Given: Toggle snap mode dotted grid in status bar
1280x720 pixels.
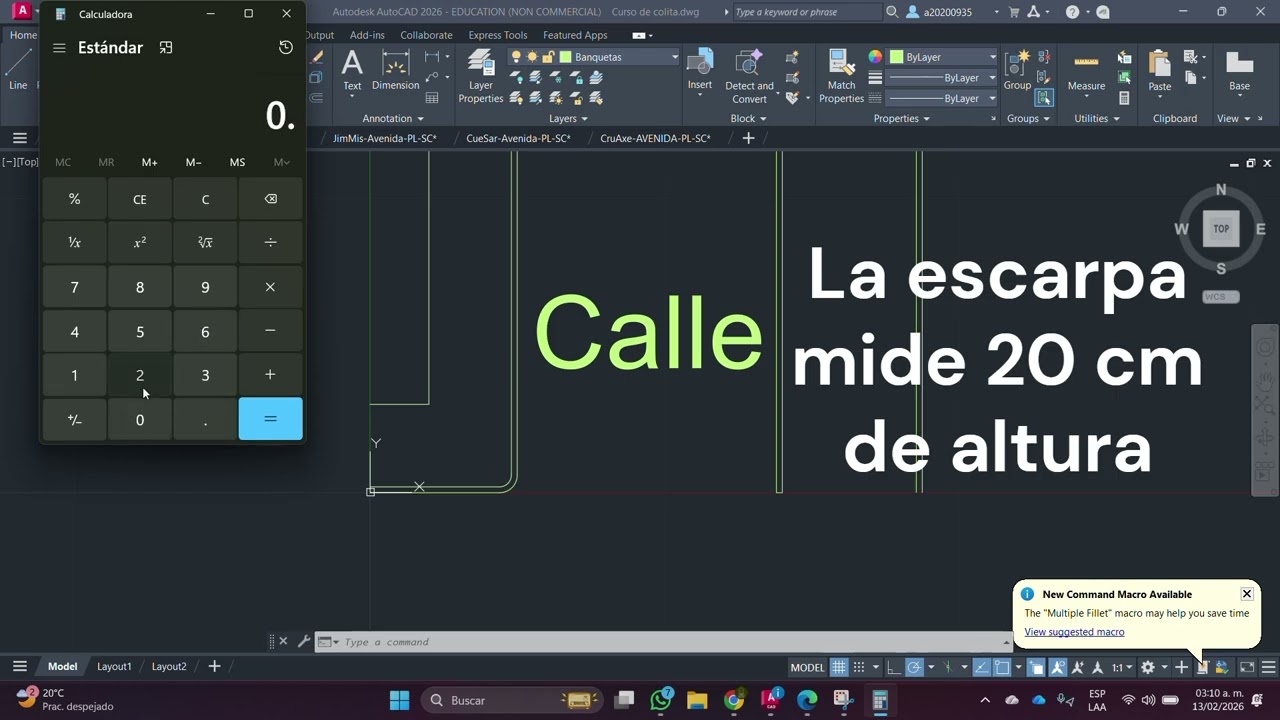Looking at the screenshot, I should 860,667.
